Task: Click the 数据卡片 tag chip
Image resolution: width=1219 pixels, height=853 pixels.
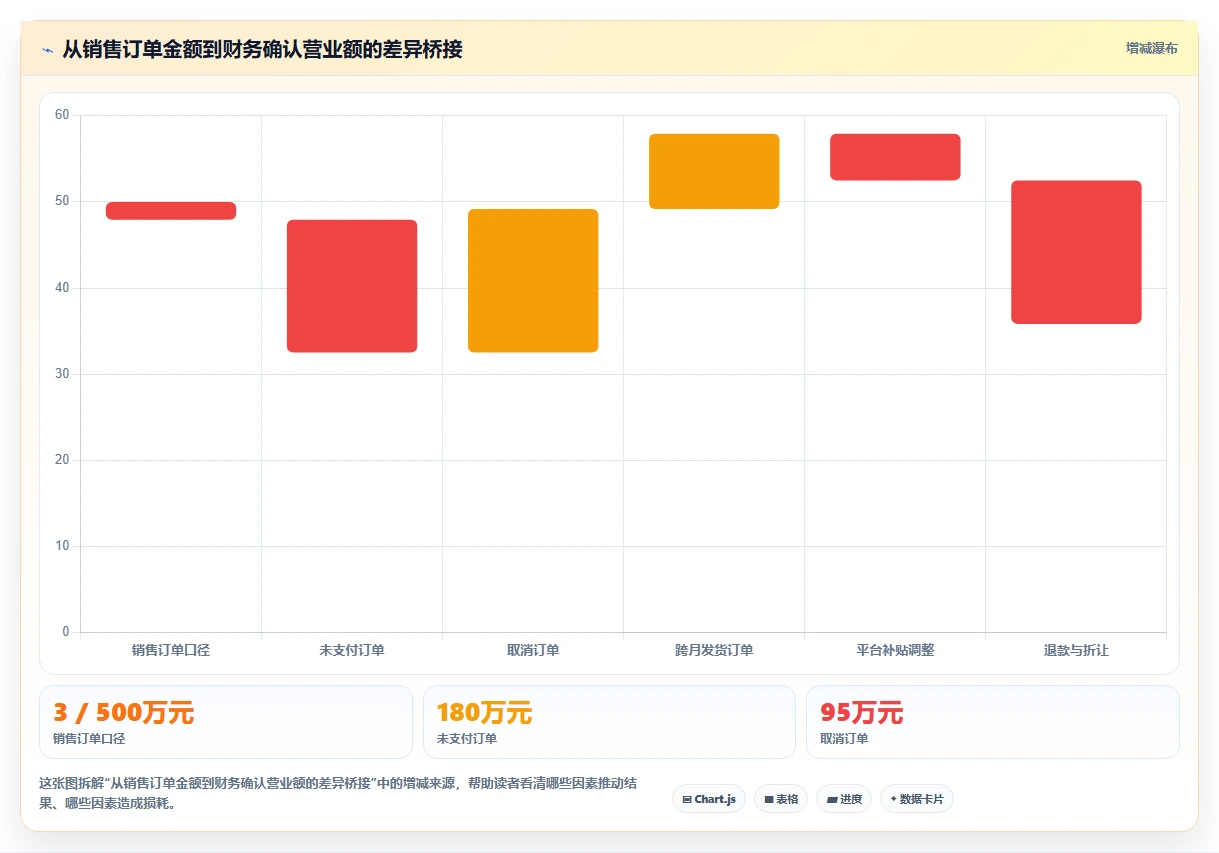Action: tap(917, 799)
